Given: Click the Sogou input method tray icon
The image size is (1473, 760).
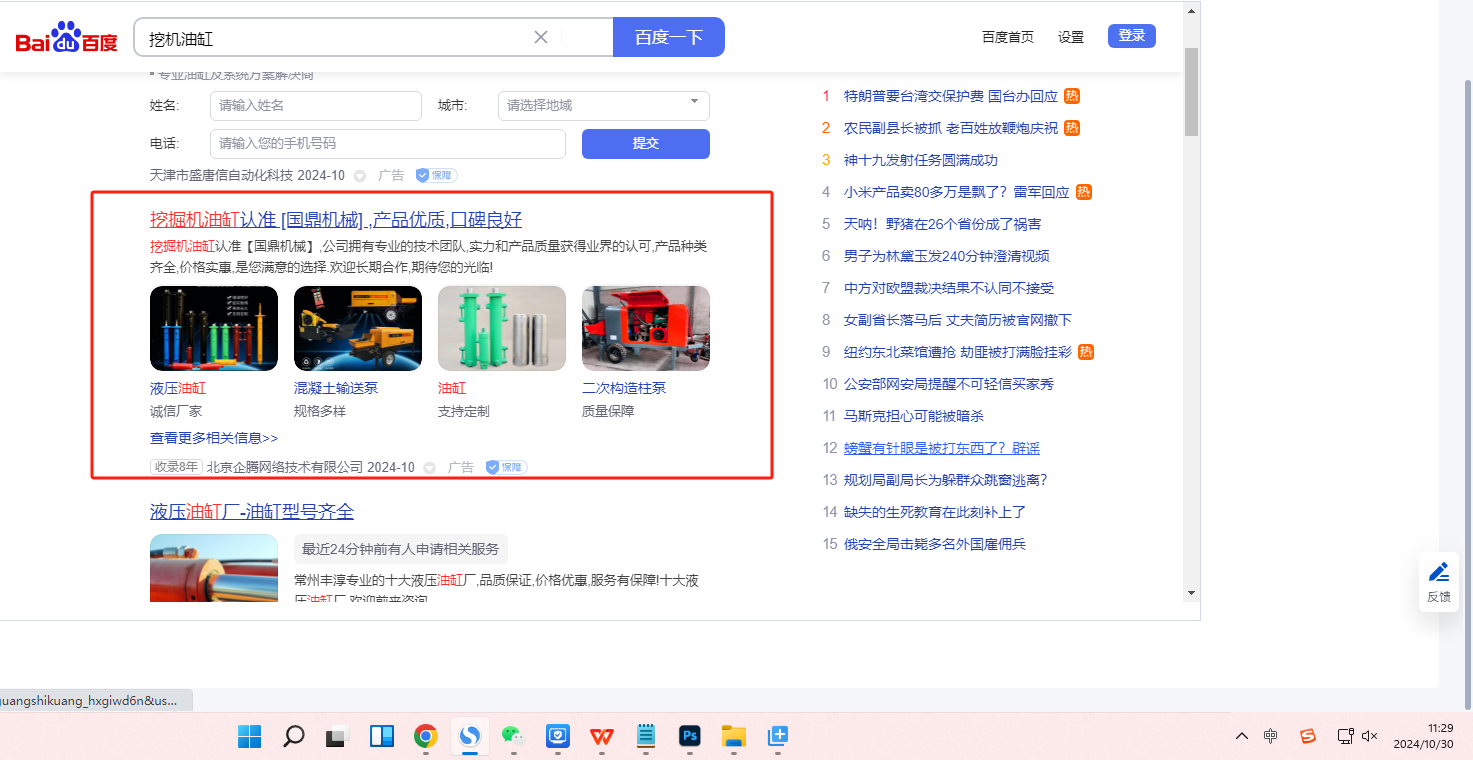Looking at the screenshot, I should tap(1307, 737).
